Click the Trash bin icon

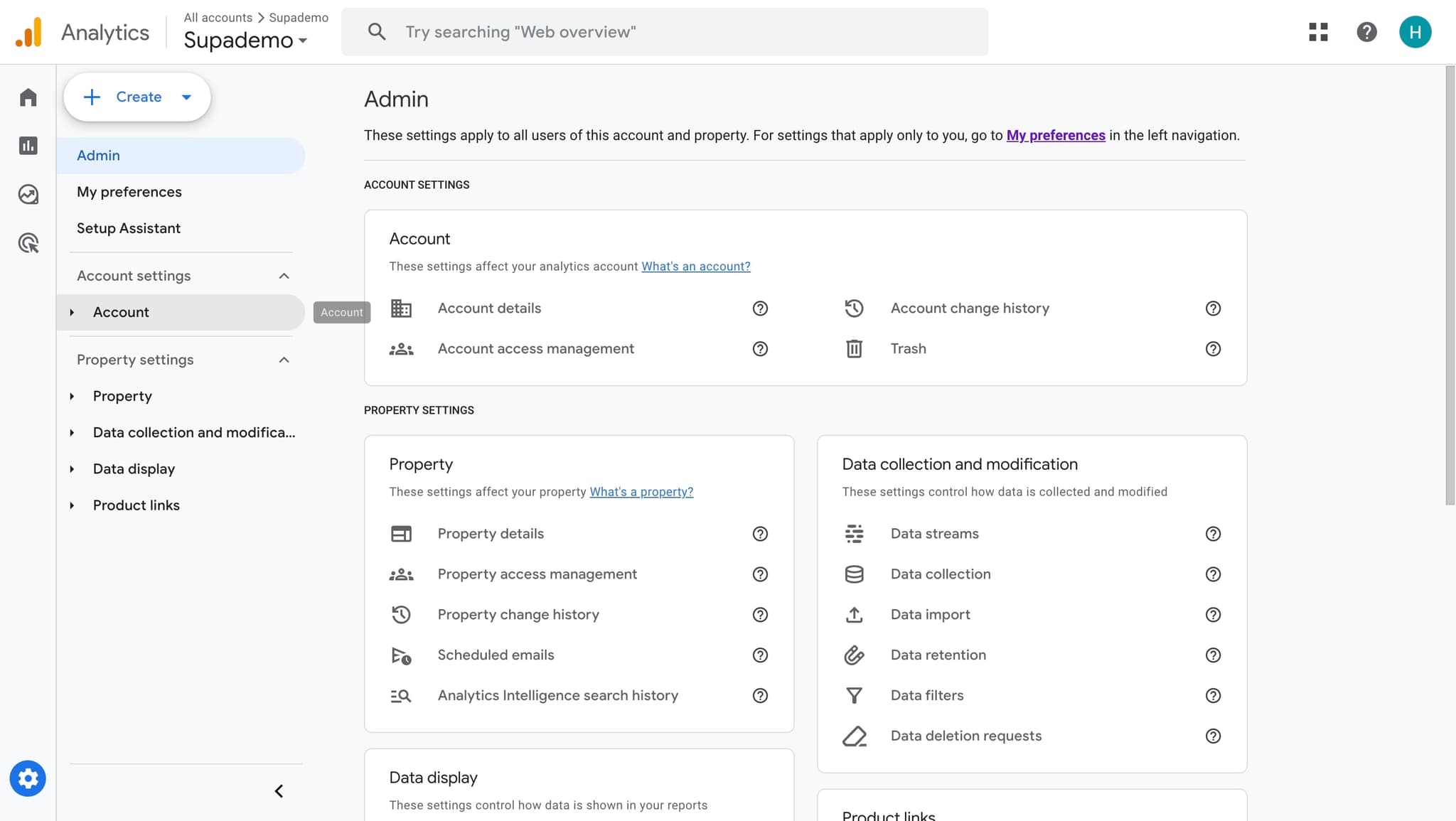[854, 349]
